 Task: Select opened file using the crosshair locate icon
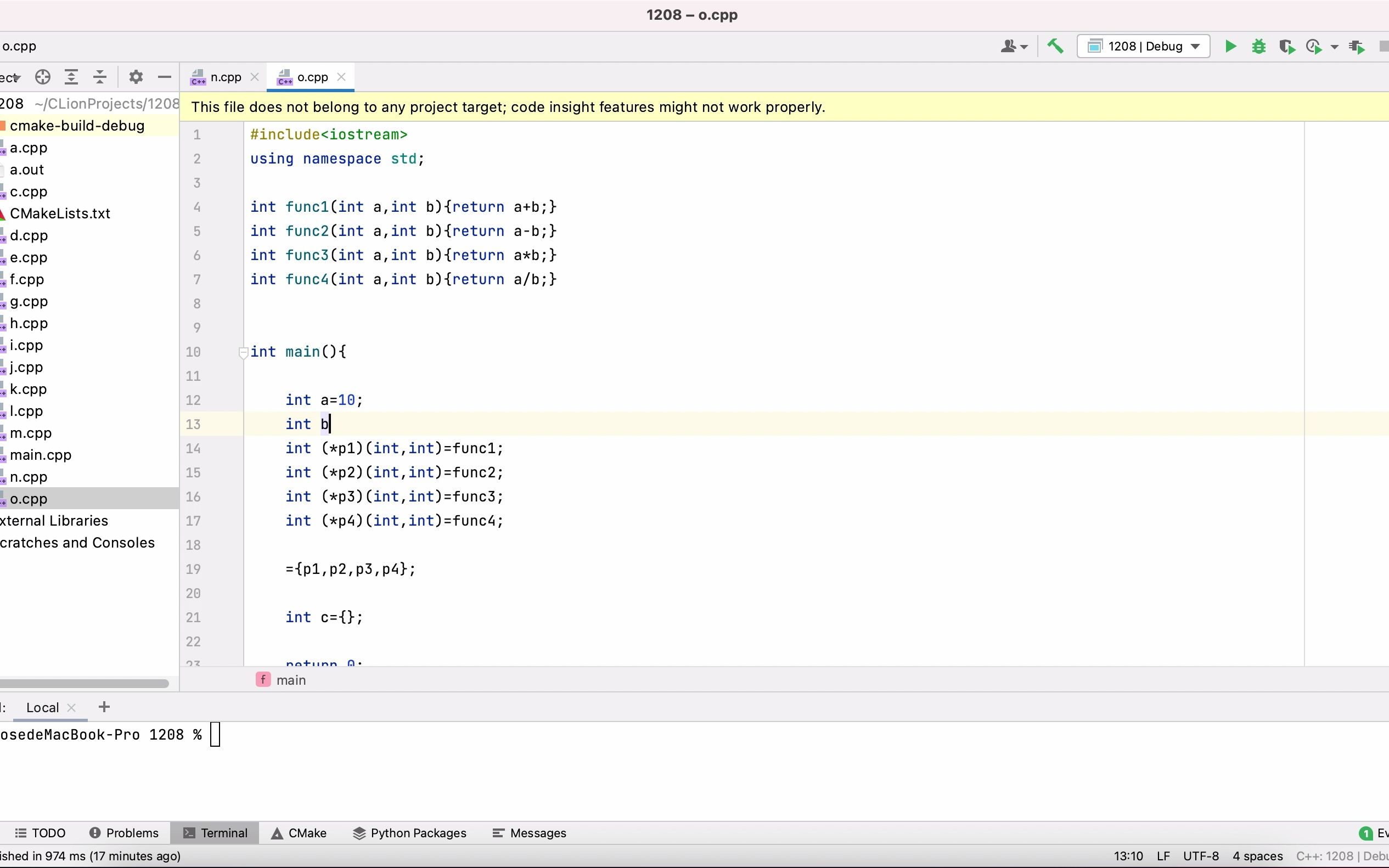pos(42,77)
